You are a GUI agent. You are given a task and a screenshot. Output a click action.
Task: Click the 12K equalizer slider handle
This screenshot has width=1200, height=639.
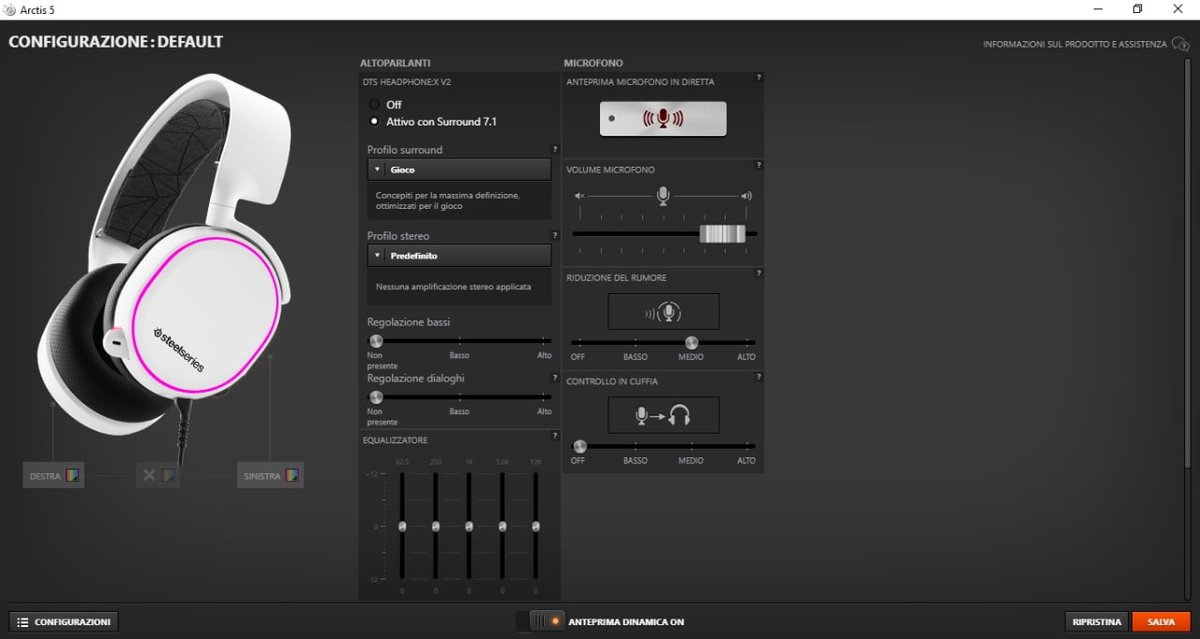pos(536,526)
